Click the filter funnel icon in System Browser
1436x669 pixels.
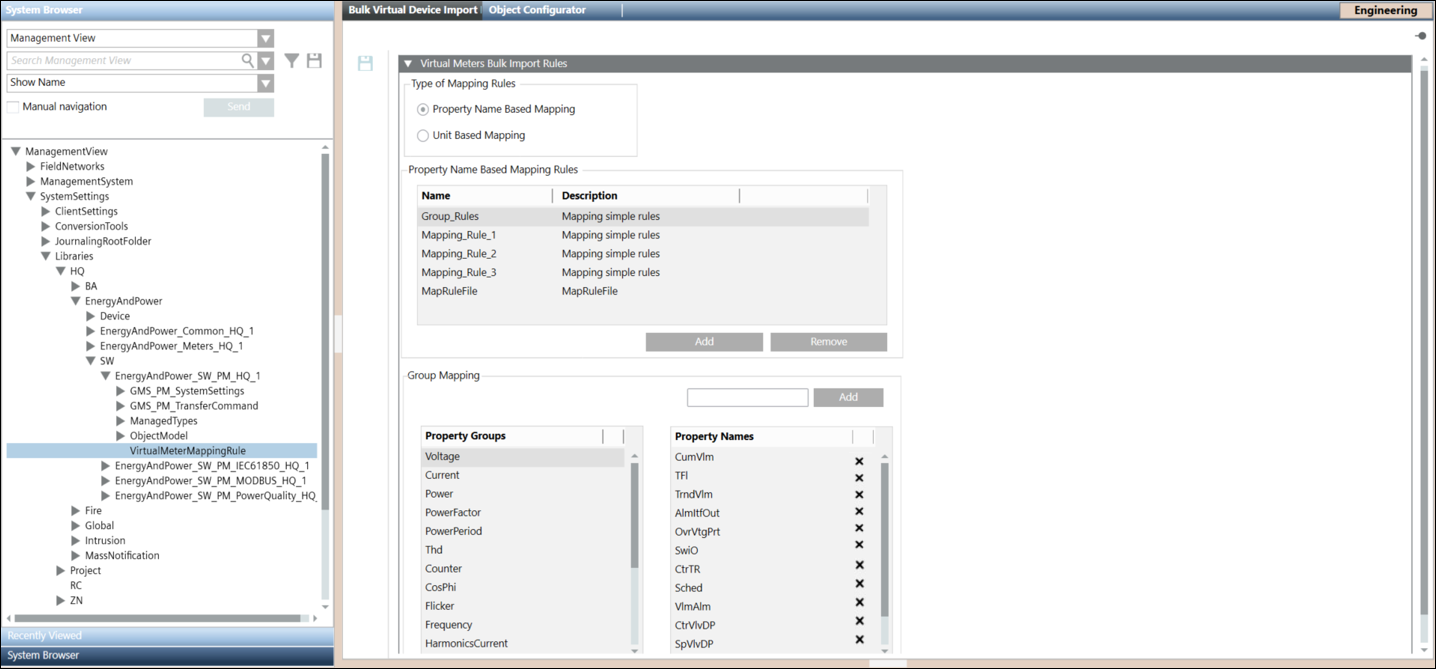[x=291, y=61]
